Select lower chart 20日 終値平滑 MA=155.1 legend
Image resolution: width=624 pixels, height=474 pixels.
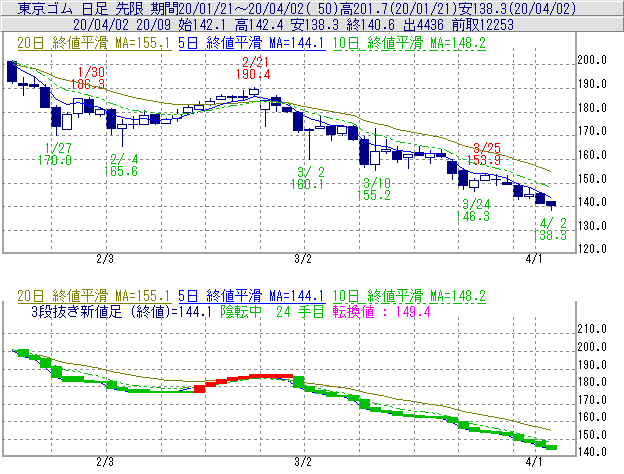coord(94,296)
